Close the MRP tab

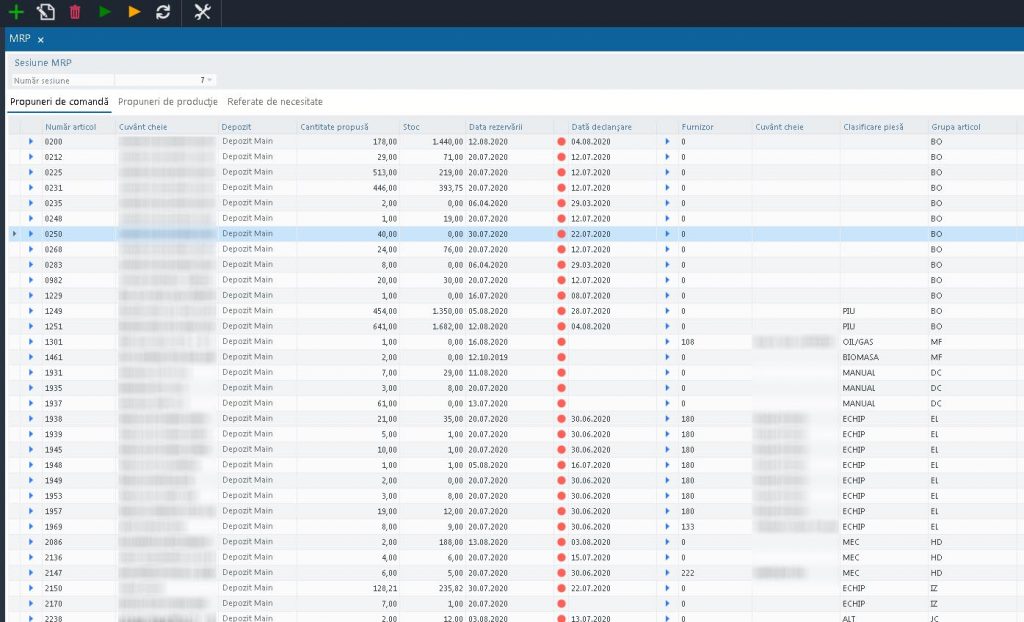[41, 40]
